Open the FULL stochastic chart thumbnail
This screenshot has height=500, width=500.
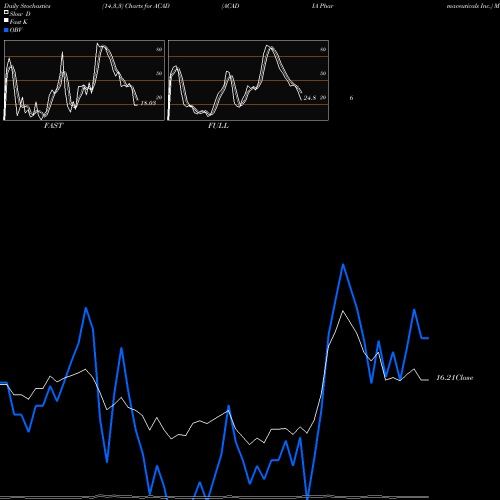point(248,80)
